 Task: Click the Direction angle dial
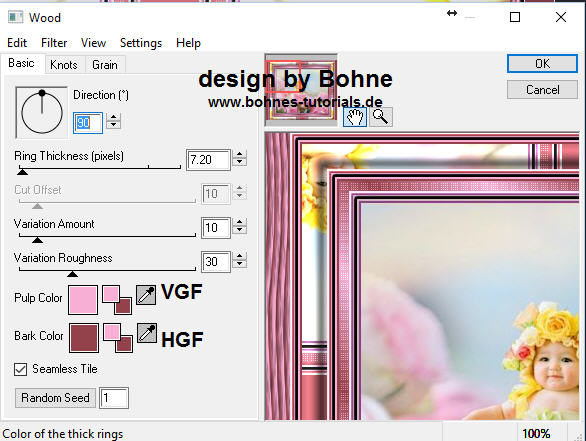tap(41, 112)
